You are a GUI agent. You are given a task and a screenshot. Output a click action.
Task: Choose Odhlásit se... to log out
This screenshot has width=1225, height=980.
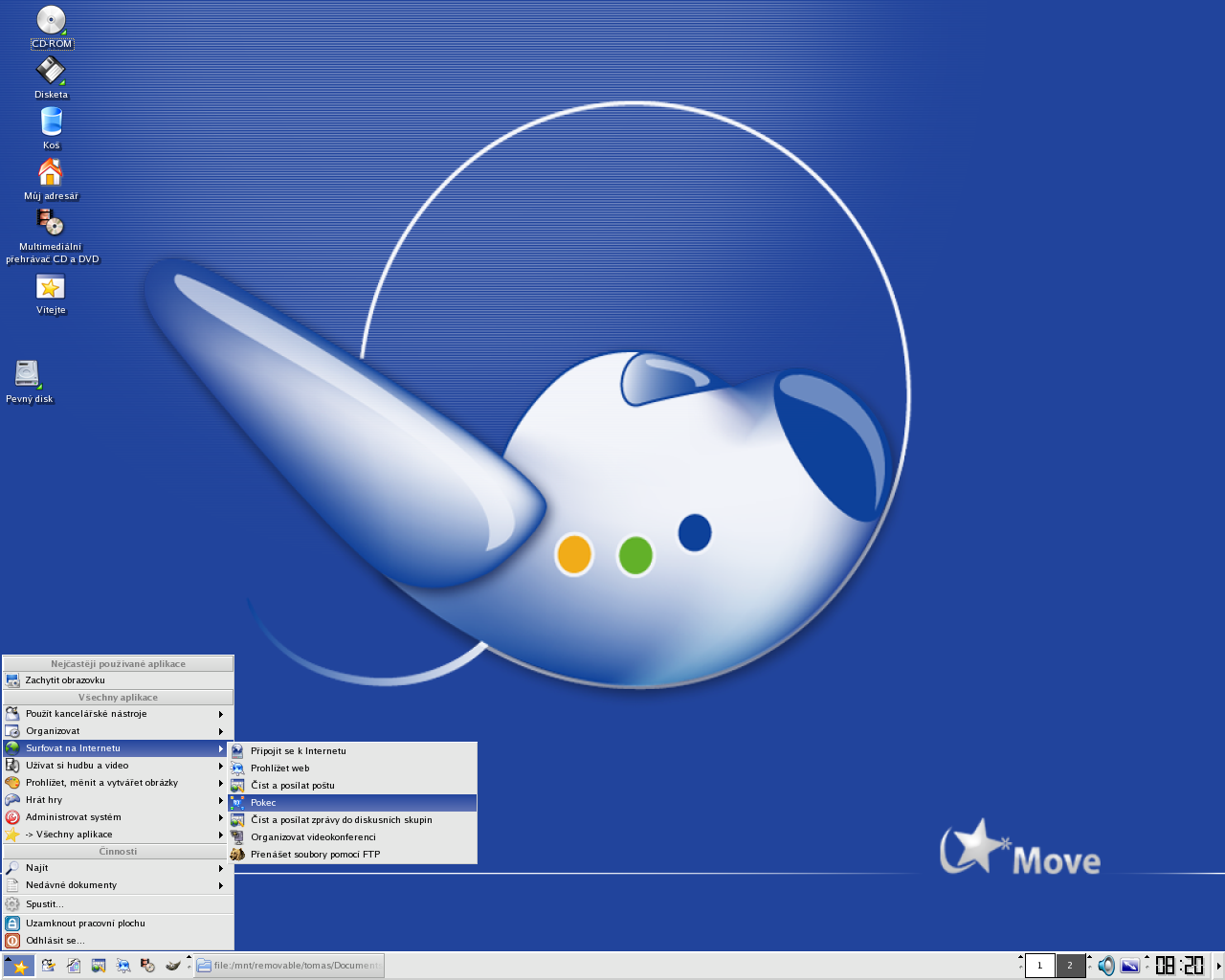tap(118, 941)
